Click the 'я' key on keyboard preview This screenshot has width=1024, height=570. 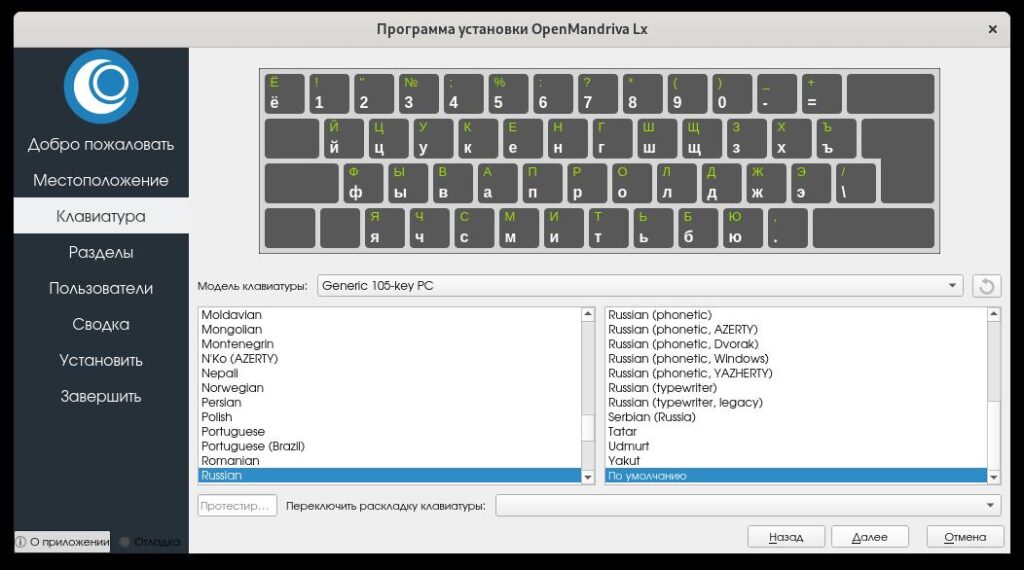coord(384,228)
